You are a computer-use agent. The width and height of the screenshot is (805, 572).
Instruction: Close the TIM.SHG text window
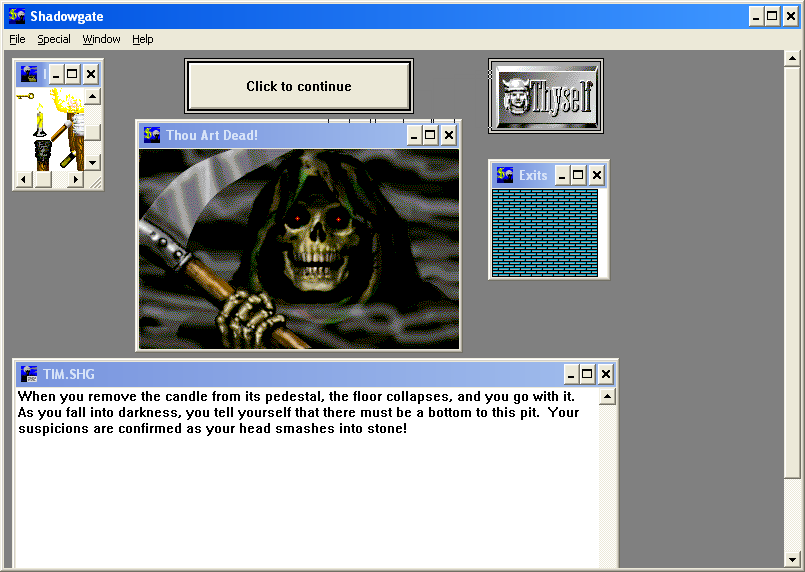coord(606,374)
